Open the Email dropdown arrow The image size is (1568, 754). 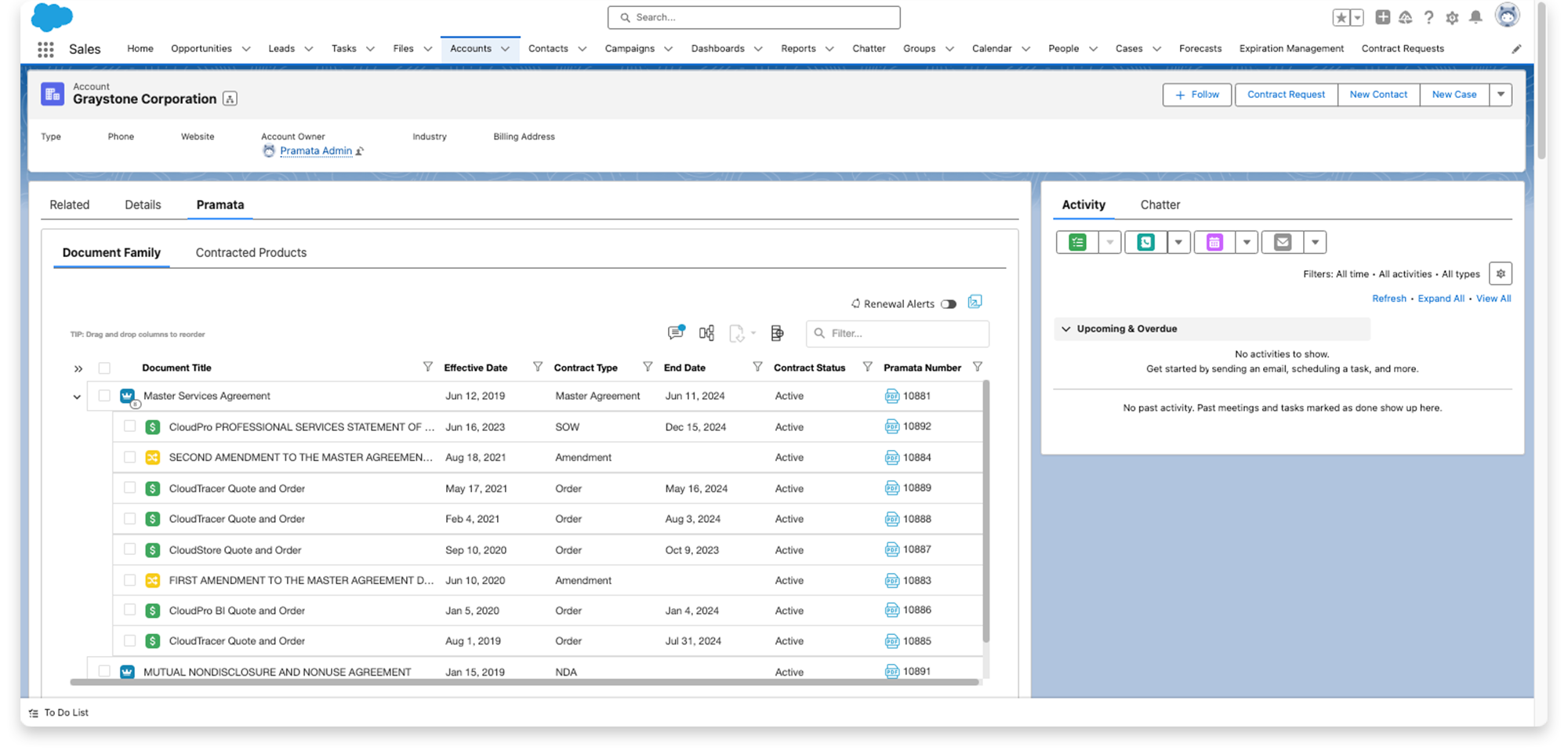point(1315,242)
